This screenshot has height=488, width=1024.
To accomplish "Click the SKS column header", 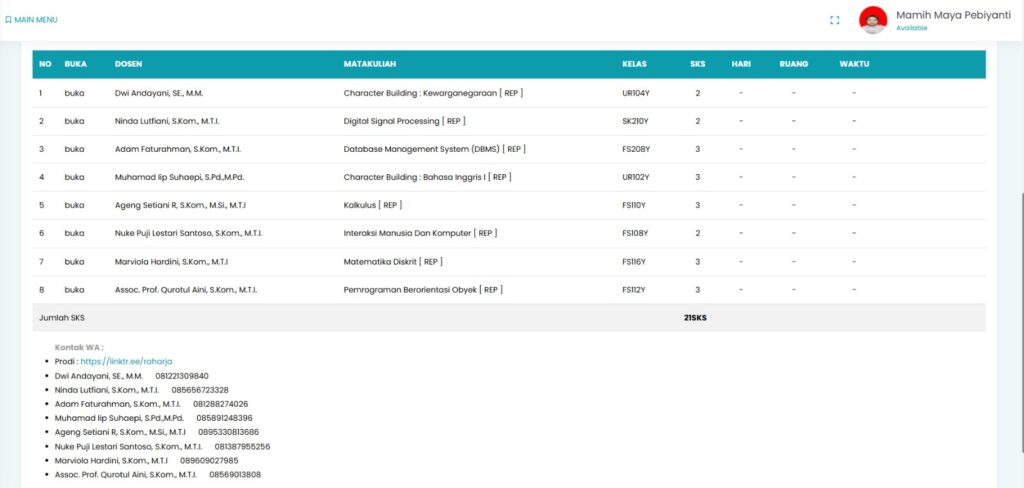I will tap(697, 64).
